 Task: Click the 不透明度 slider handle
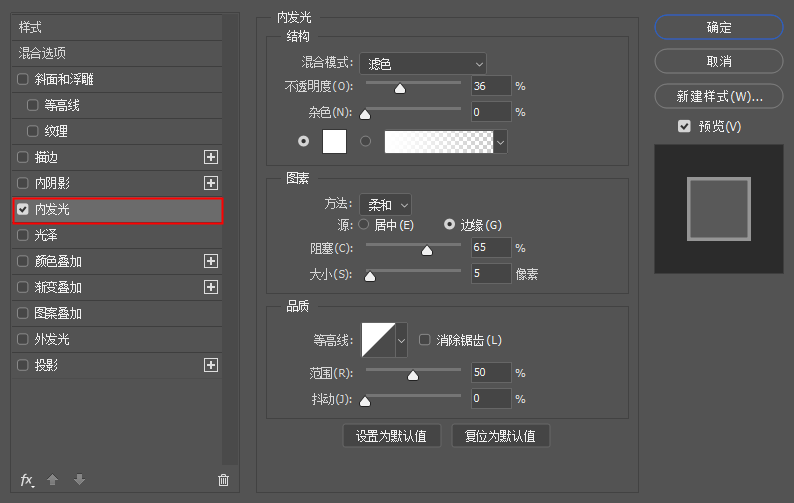tap(400, 89)
